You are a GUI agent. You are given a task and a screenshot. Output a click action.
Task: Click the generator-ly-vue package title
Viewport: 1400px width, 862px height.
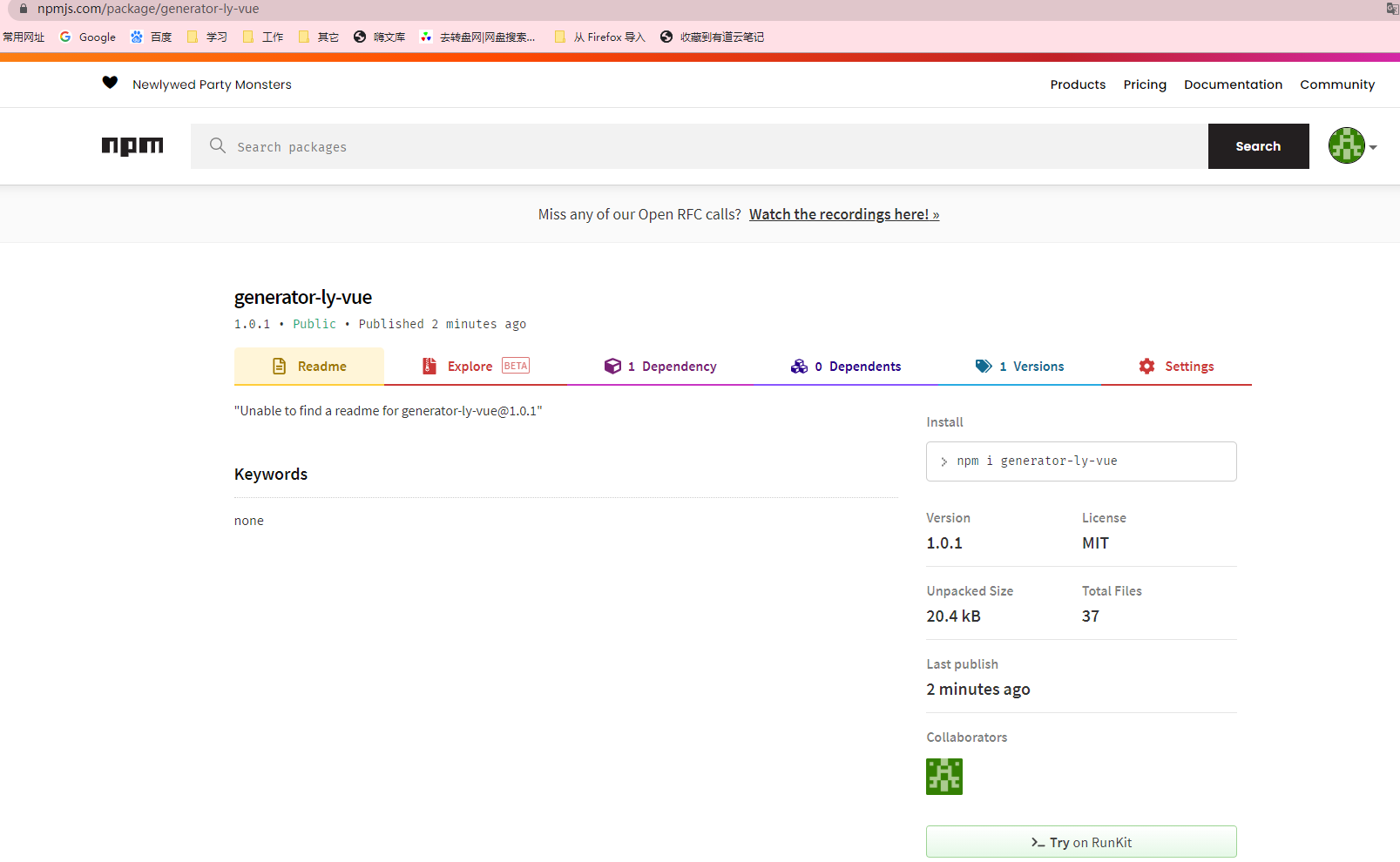tap(303, 297)
